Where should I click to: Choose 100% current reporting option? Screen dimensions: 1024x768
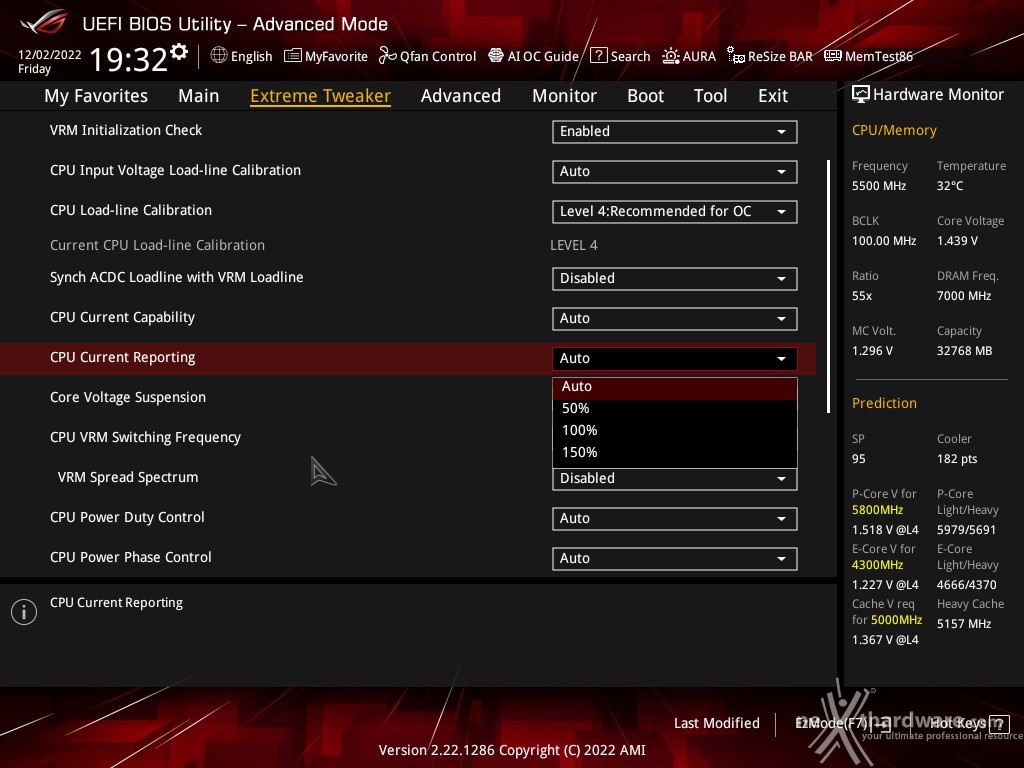[x=675, y=430]
